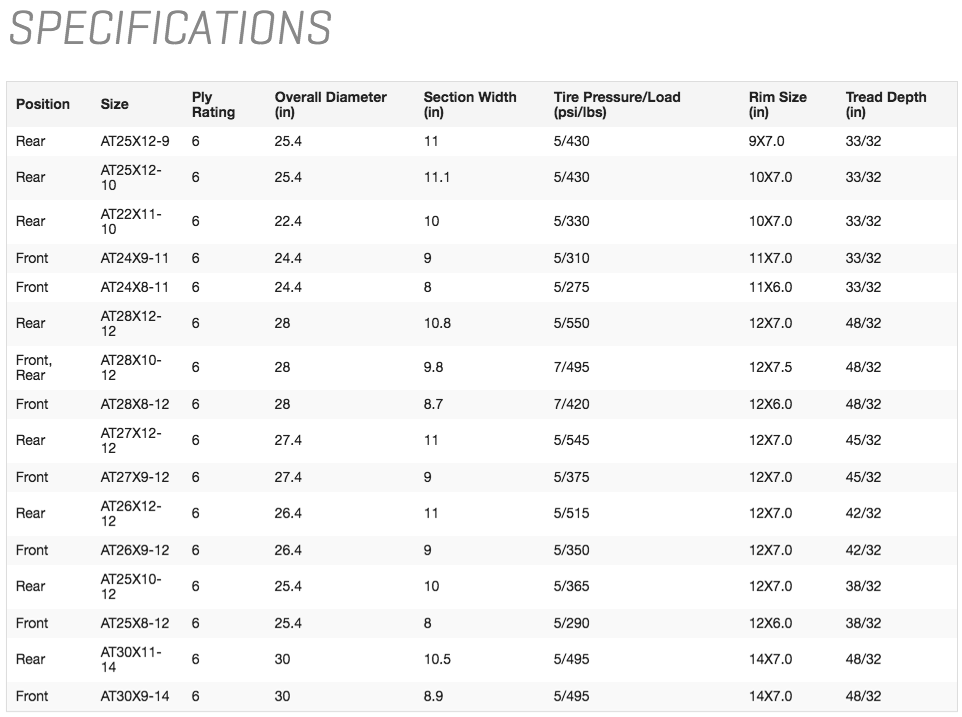This screenshot has width=962, height=717.
Task: Select the 7/420 tire pressure cell
Action: coord(571,404)
